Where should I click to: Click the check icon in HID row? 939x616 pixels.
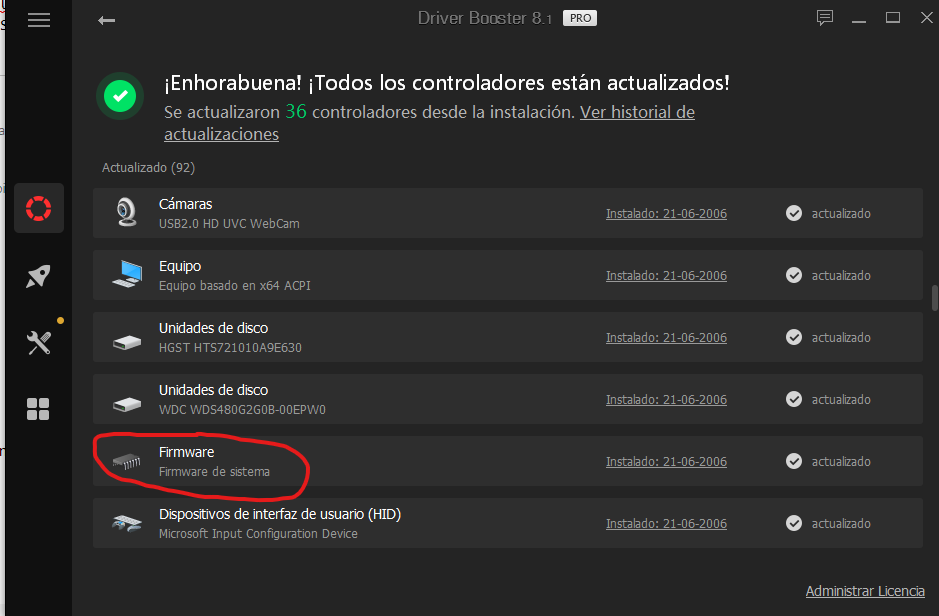(794, 523)
